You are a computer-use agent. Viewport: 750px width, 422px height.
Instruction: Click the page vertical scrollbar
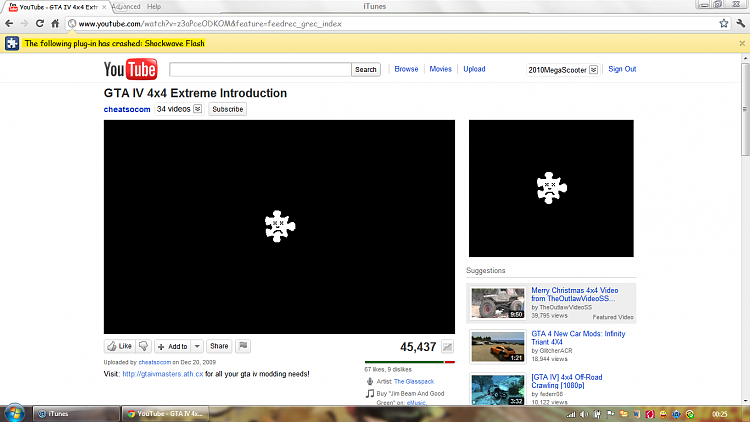coord(745,110)
